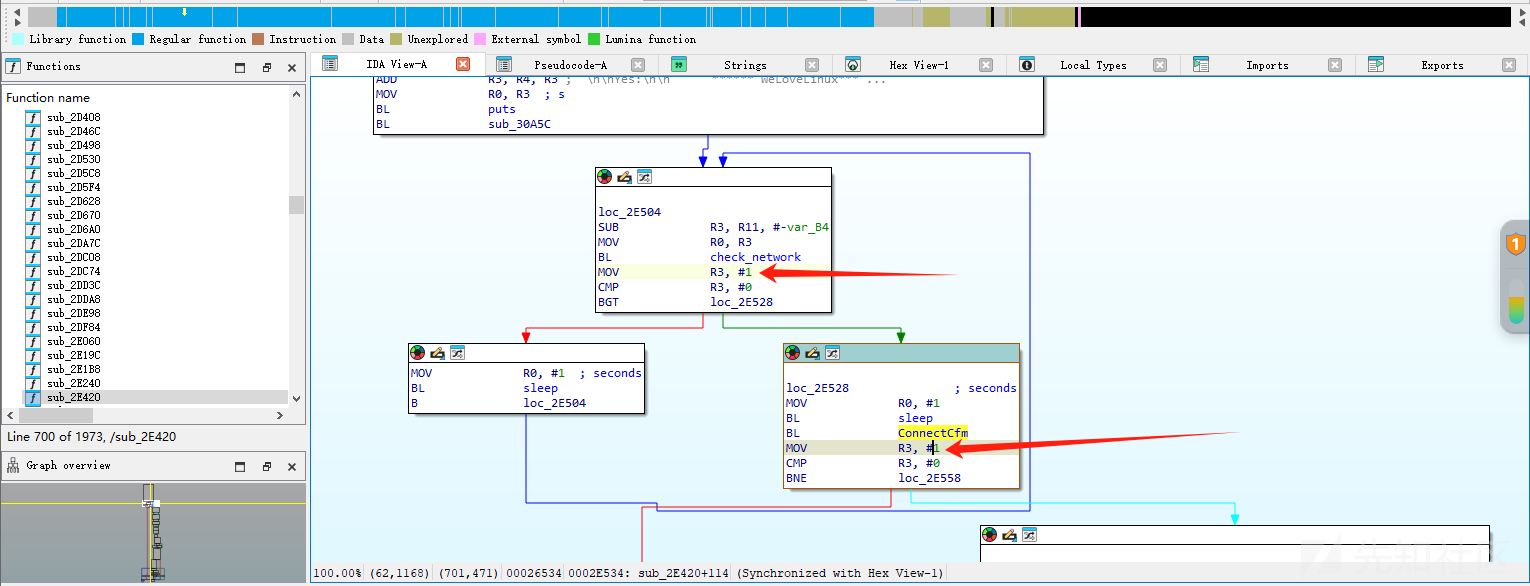
Task: Close the Strings tab
Action: [x=812, y=65]
